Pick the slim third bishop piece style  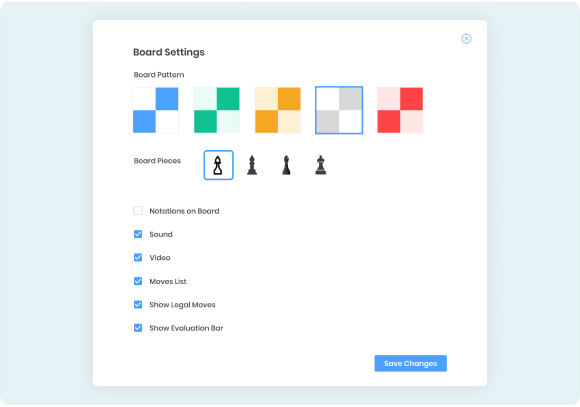(x=286, y=165)
